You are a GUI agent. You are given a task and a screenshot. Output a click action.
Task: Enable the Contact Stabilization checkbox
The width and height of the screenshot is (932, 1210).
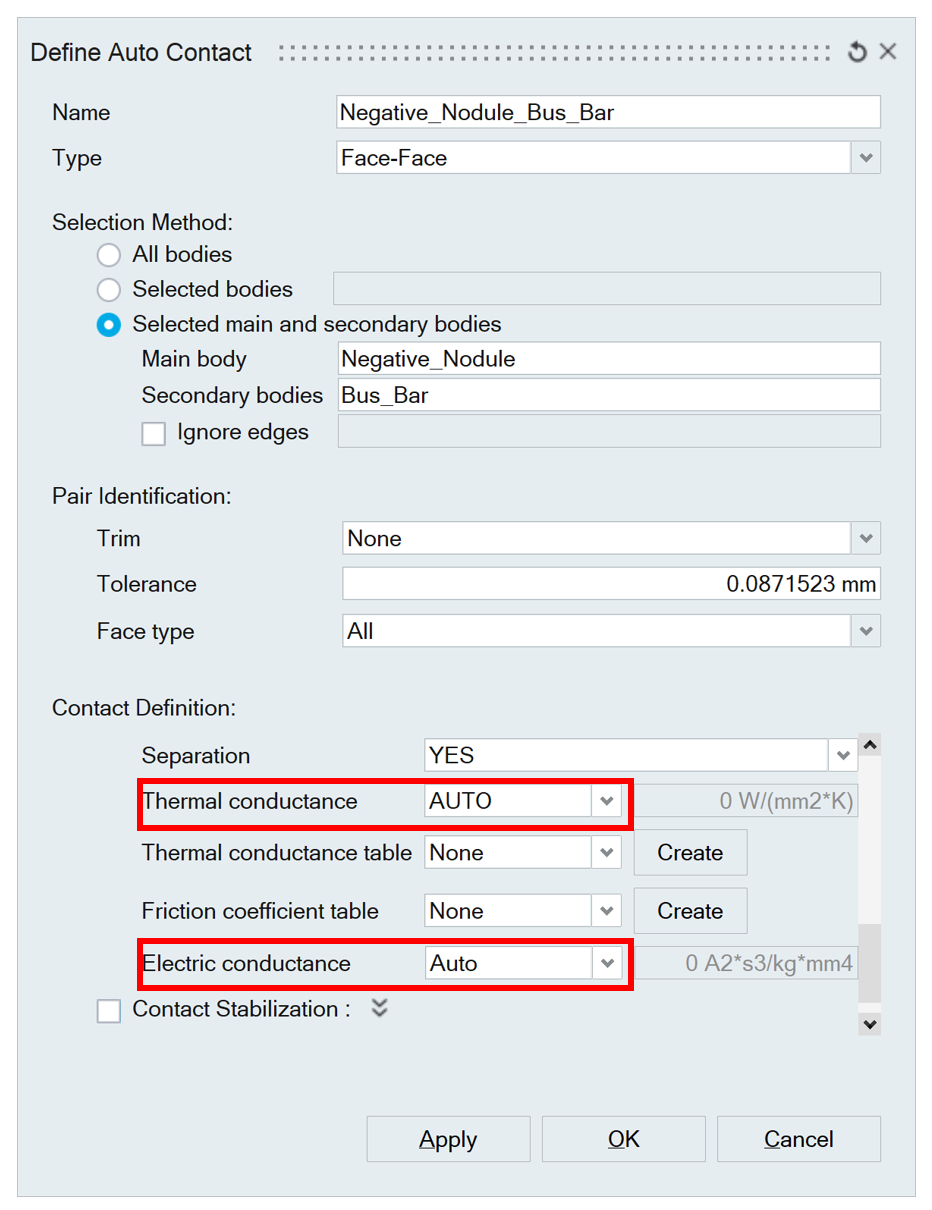109,1011
